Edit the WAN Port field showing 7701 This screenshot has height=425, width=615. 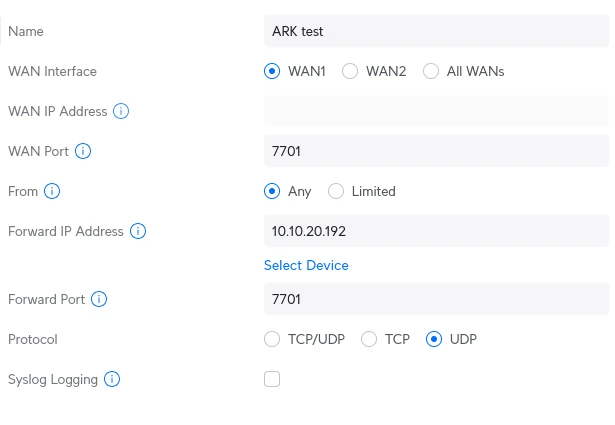click(436, 151)
